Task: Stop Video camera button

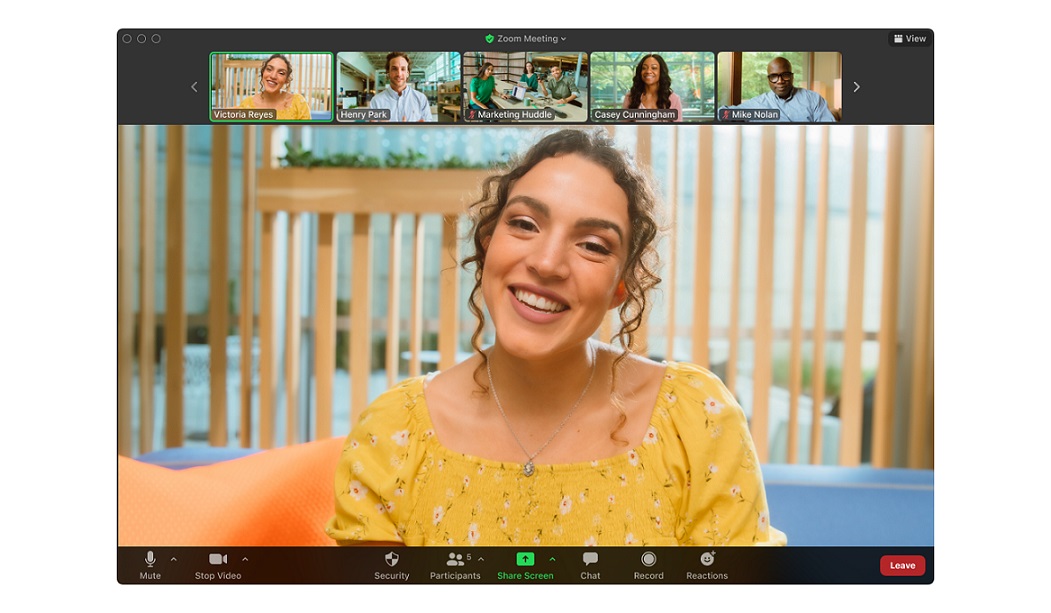Action: coord(218,565)
